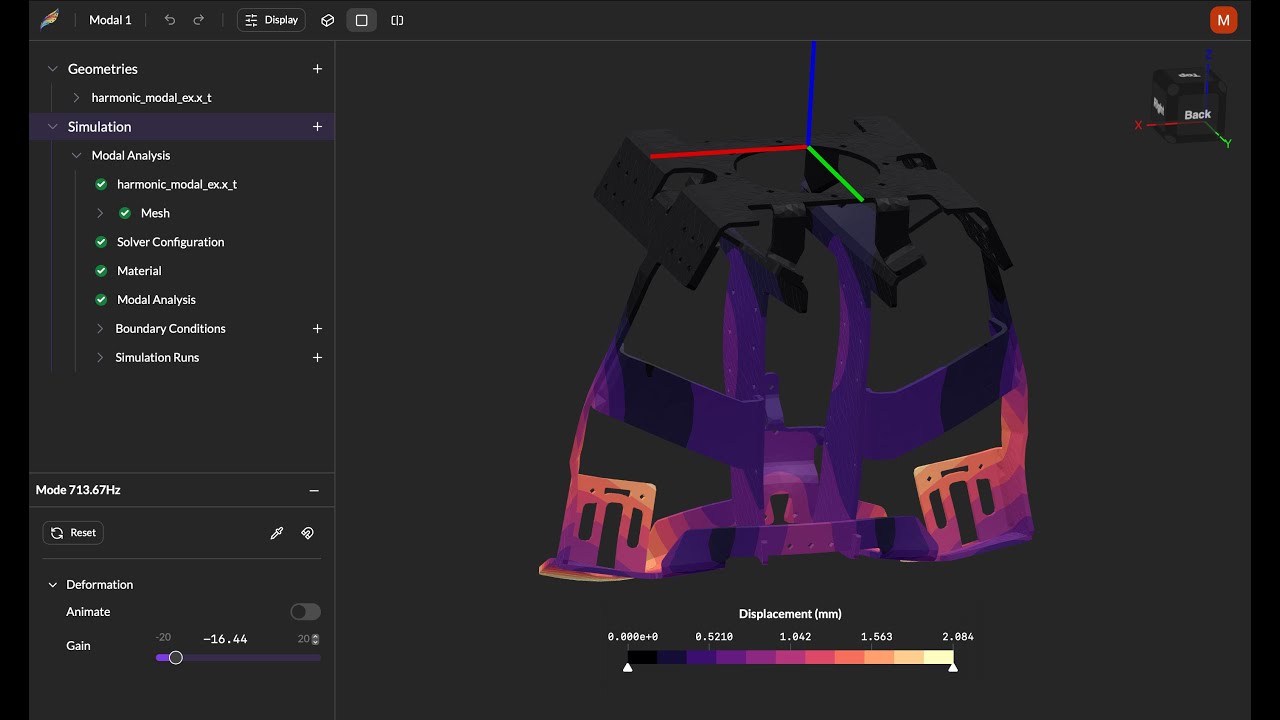Collapse the Modal Analysis tree node chevron
This screenshot has height=720, width=1280.
click(x=76, y=156)
